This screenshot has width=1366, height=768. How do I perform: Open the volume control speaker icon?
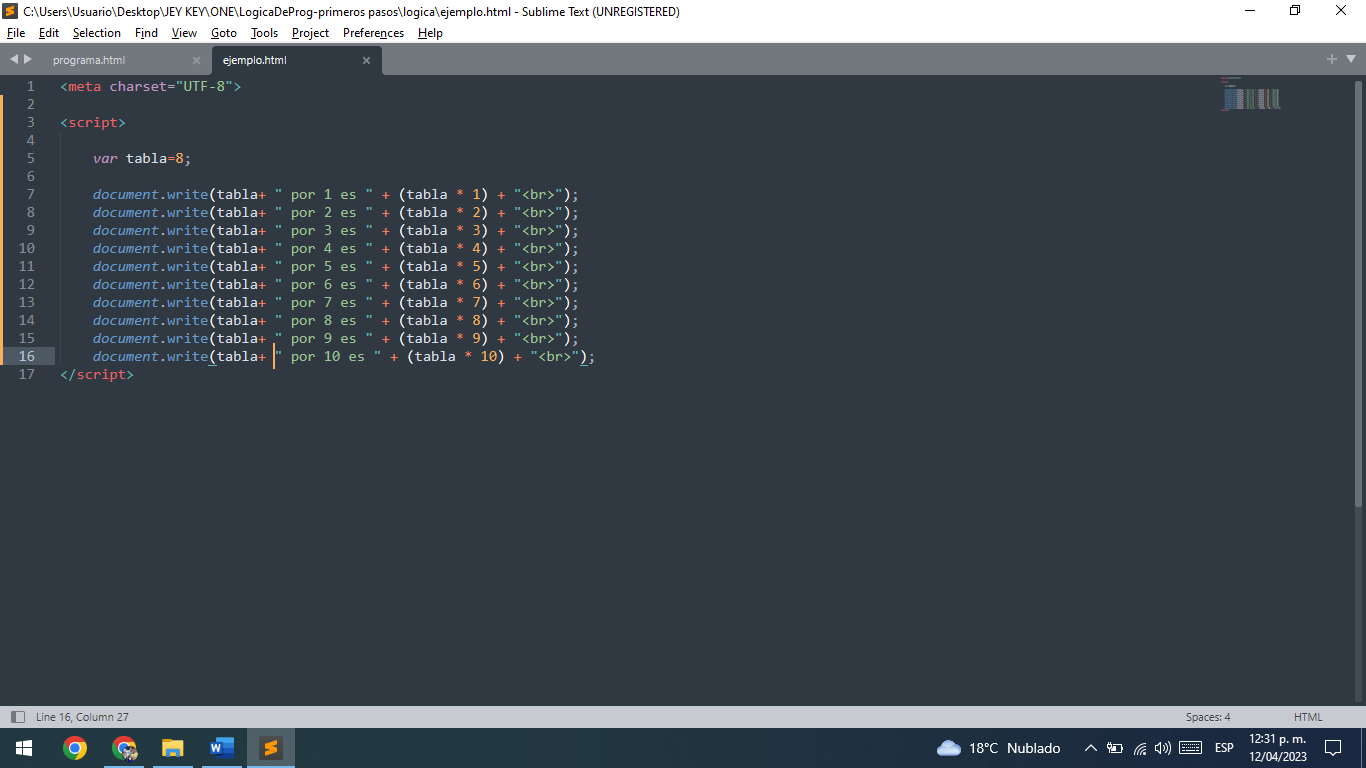pos(1163,748)
